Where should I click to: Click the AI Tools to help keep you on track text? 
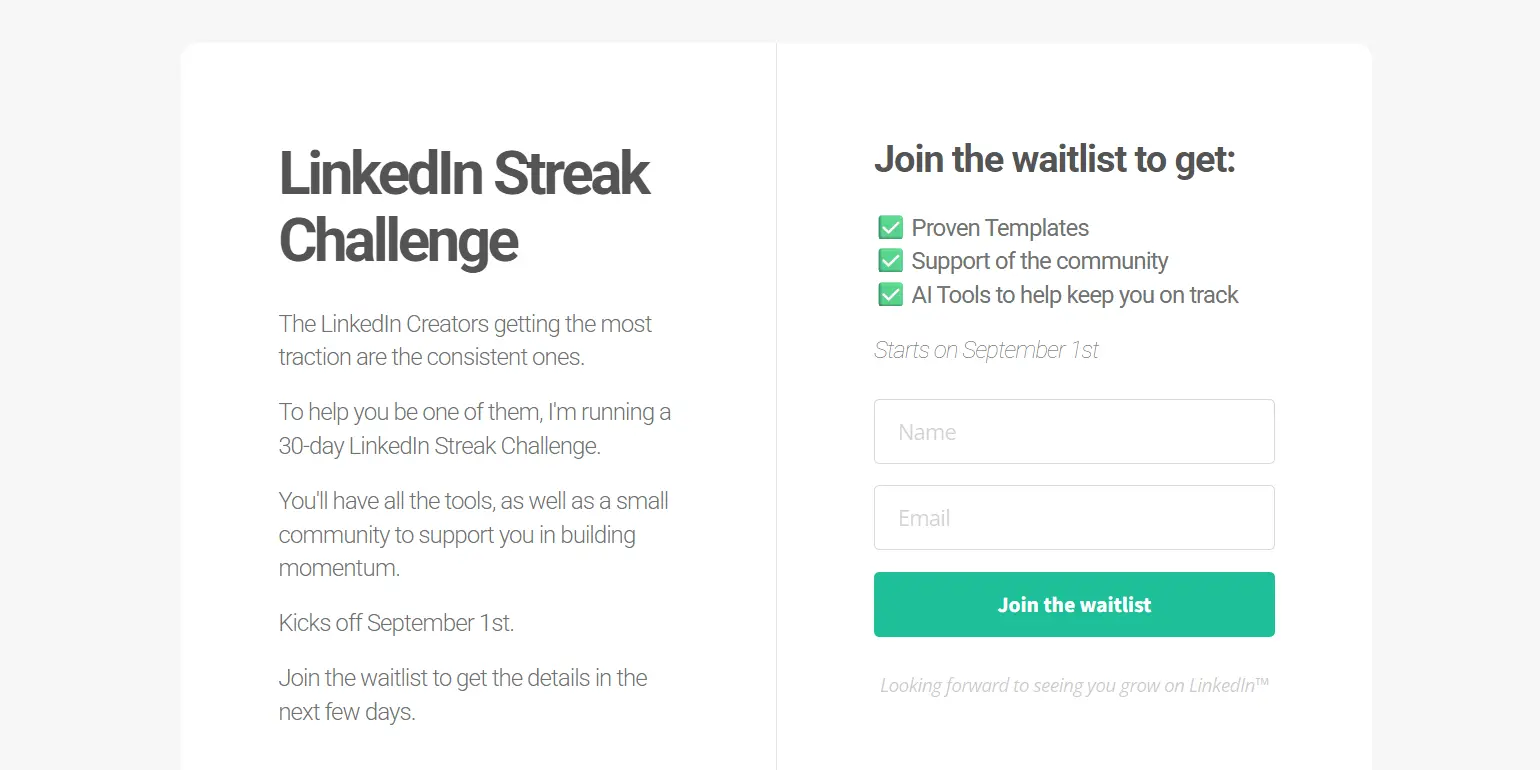tap(1075, 295)
